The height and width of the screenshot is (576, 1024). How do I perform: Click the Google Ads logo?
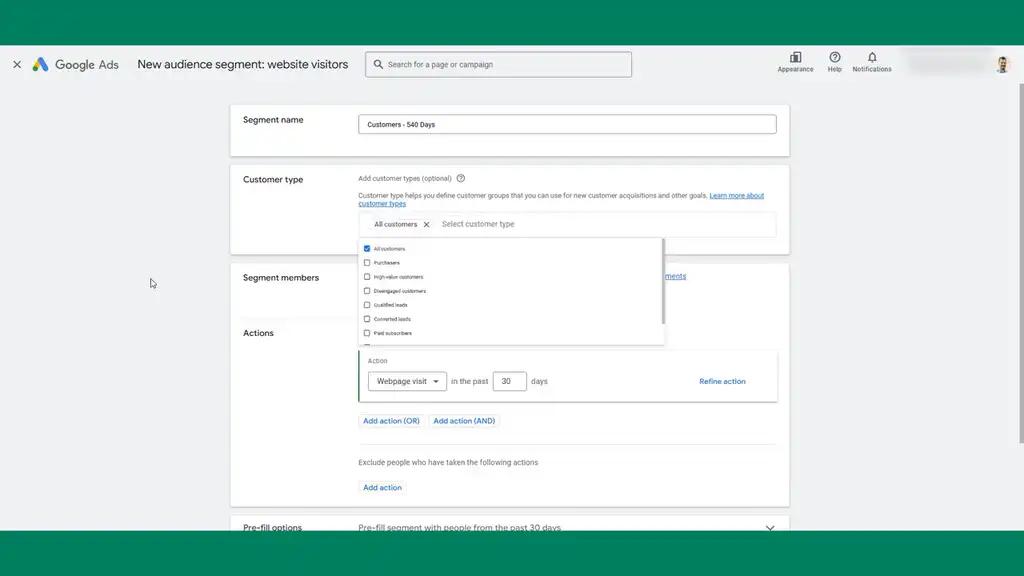click(77, 64)
